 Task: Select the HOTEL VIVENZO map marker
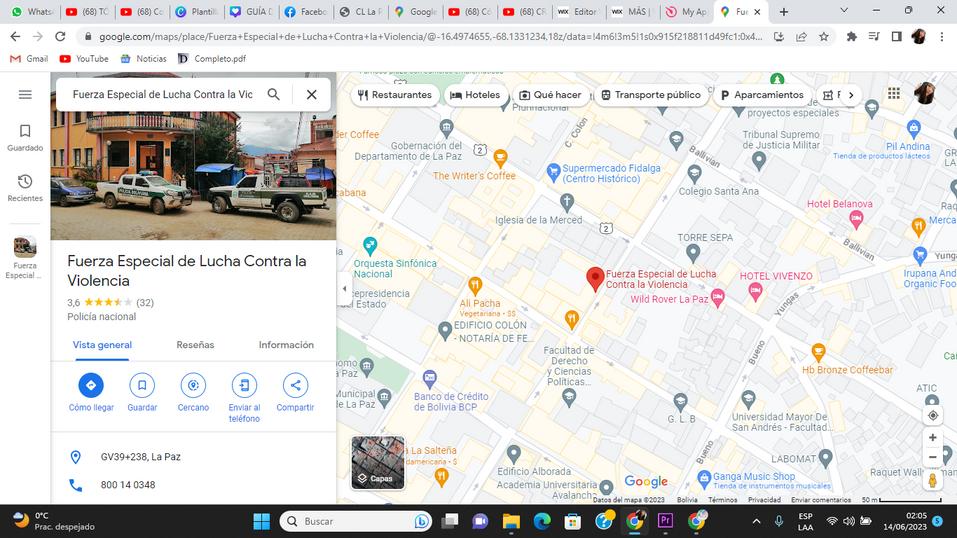(756, 291)
